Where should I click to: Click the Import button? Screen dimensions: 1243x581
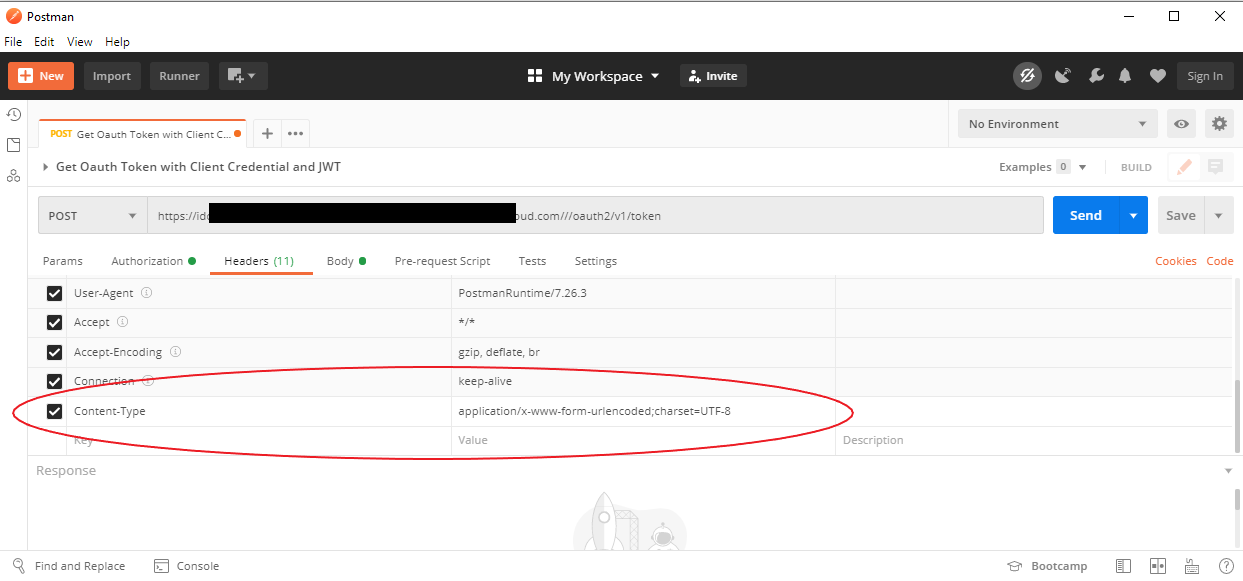[x=112, y=76]
